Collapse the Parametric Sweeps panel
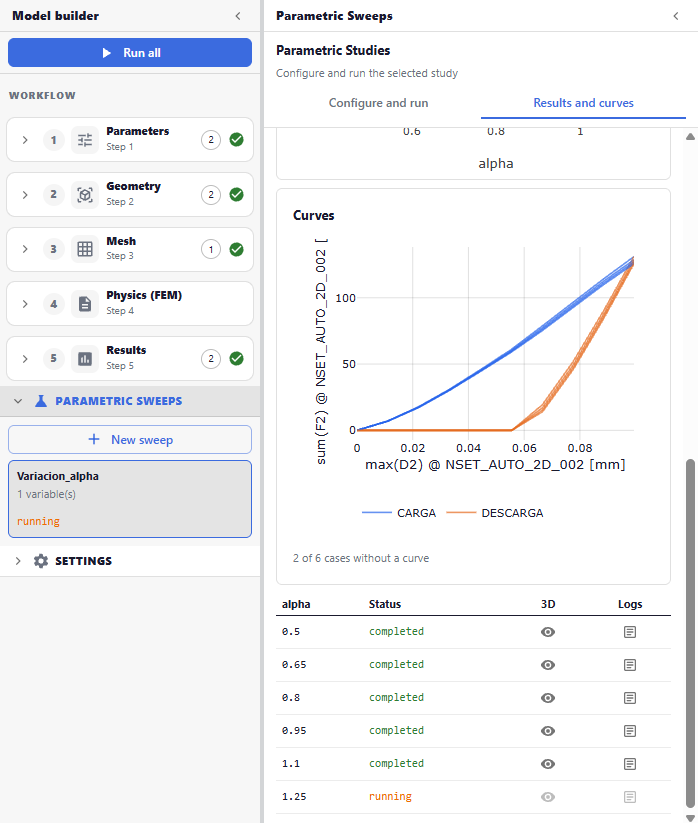Screen dimensions: 698x823 676,16
